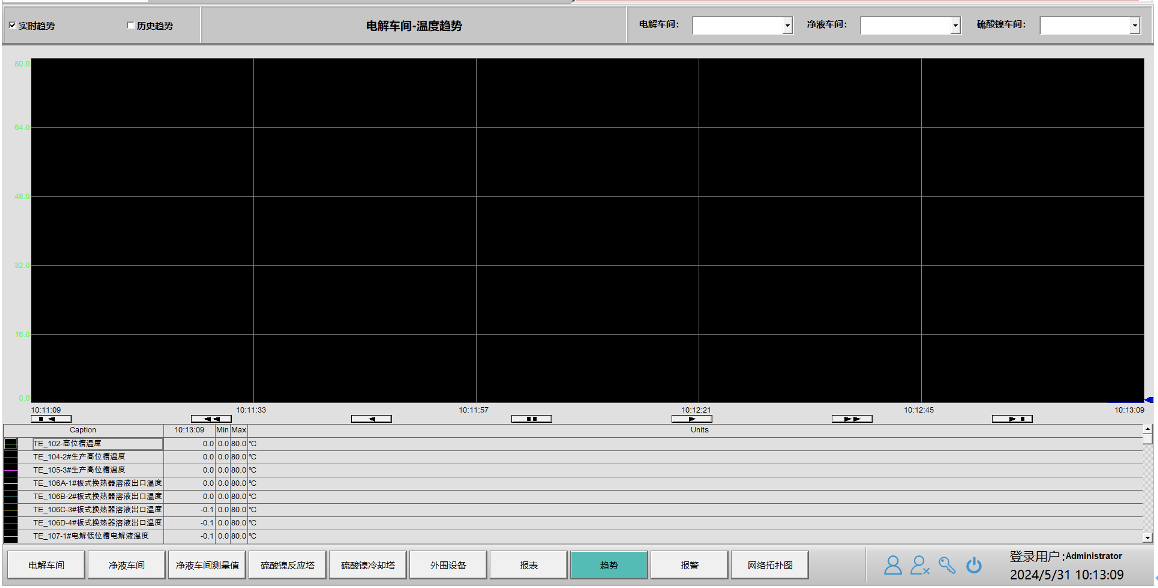Expand the 电解车间 dropdown list

click(787, 26)
